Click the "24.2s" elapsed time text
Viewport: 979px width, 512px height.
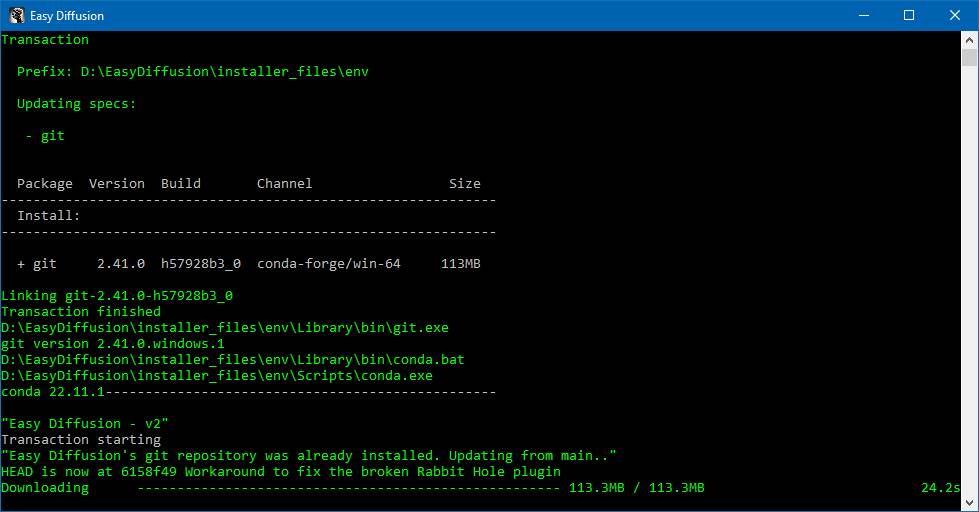pos(940,488)
